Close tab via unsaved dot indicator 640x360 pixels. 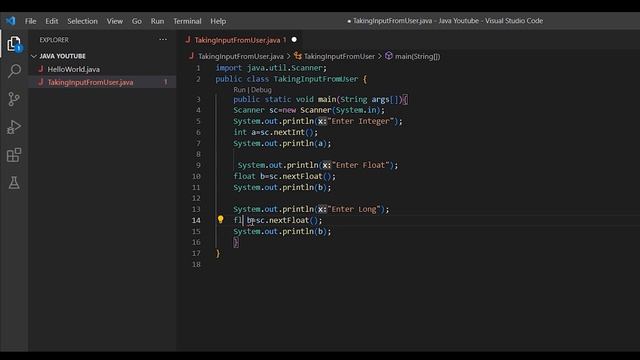pos(294,40)
